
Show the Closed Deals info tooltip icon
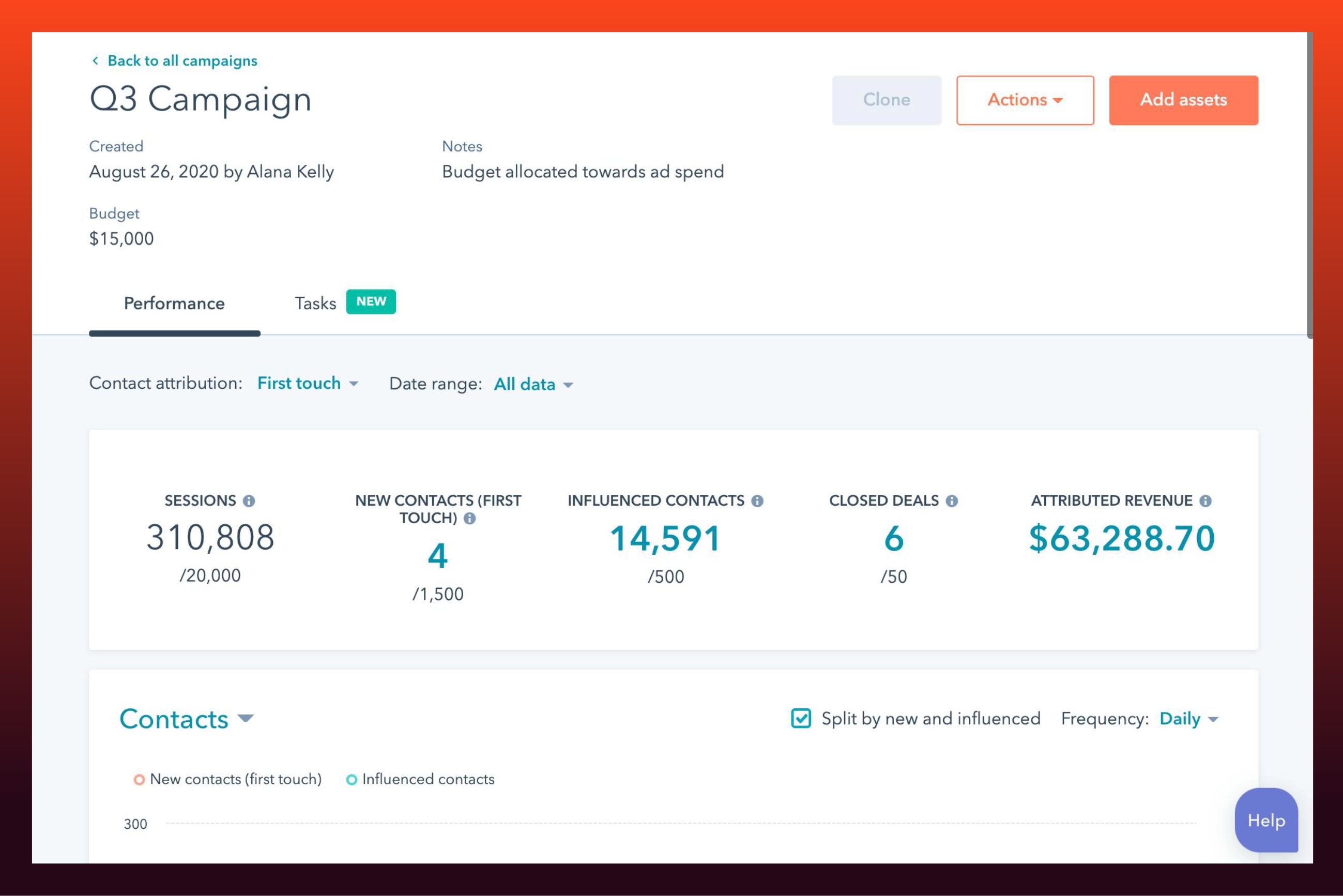coord(952,501)
